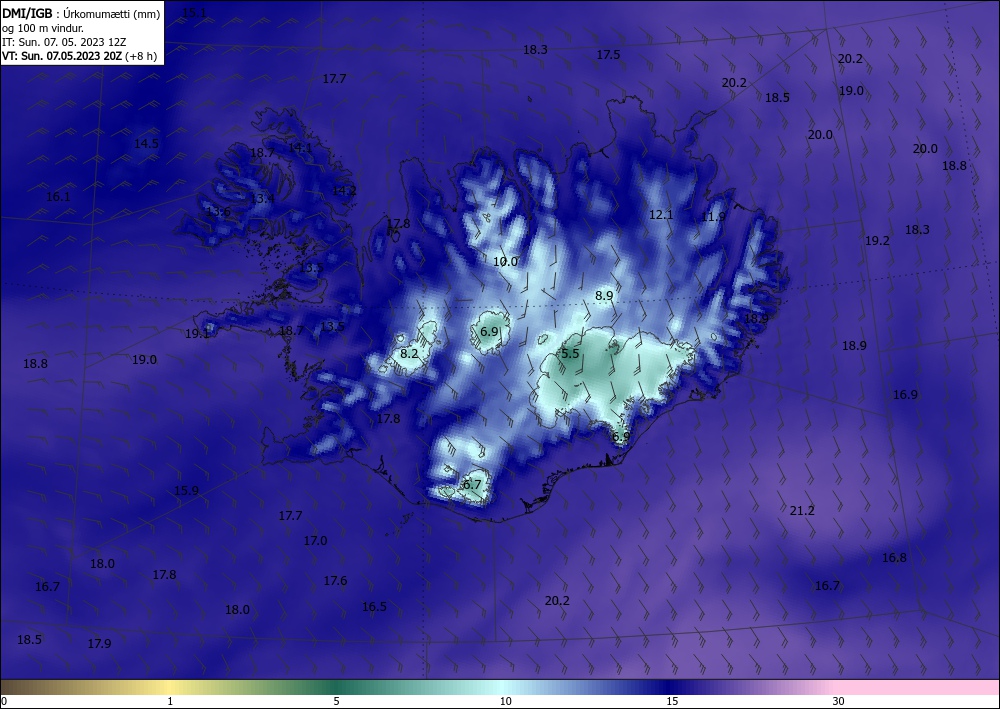
Task: Click the 6.9 value on Hofsjökull glacier
Action: 489,332
